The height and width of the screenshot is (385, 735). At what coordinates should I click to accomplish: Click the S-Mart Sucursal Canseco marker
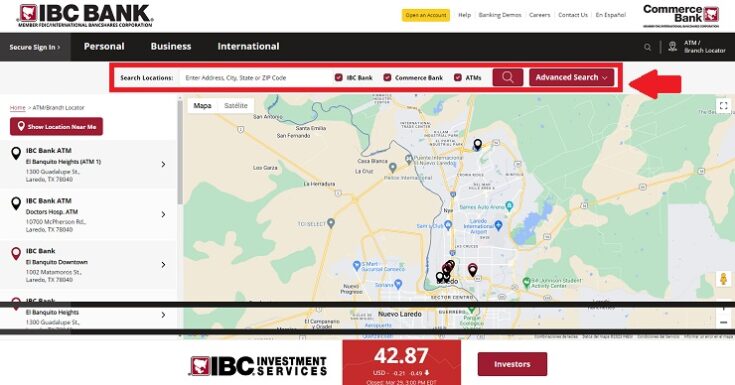[x=356, y=265]
